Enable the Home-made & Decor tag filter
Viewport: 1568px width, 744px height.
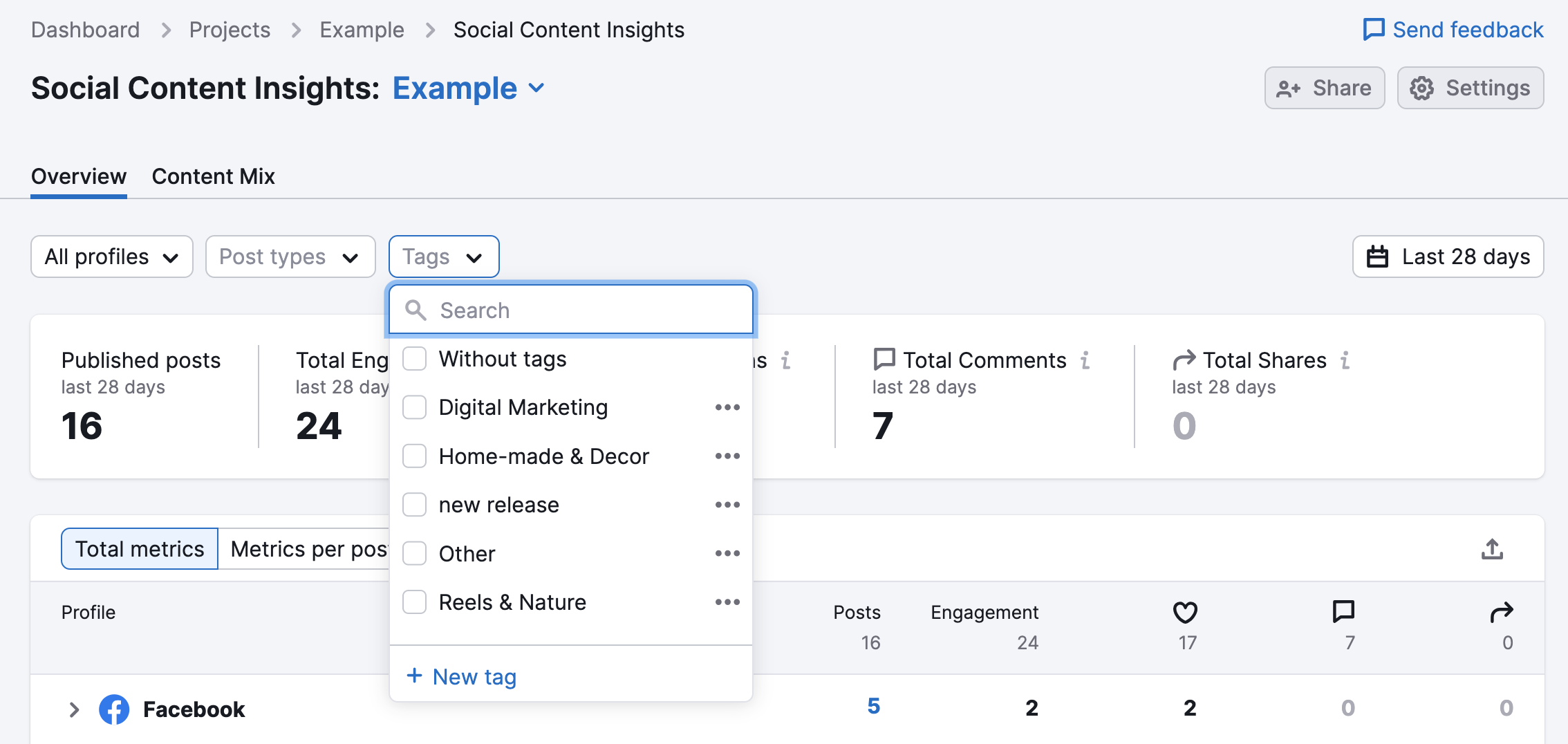[414, 456]
